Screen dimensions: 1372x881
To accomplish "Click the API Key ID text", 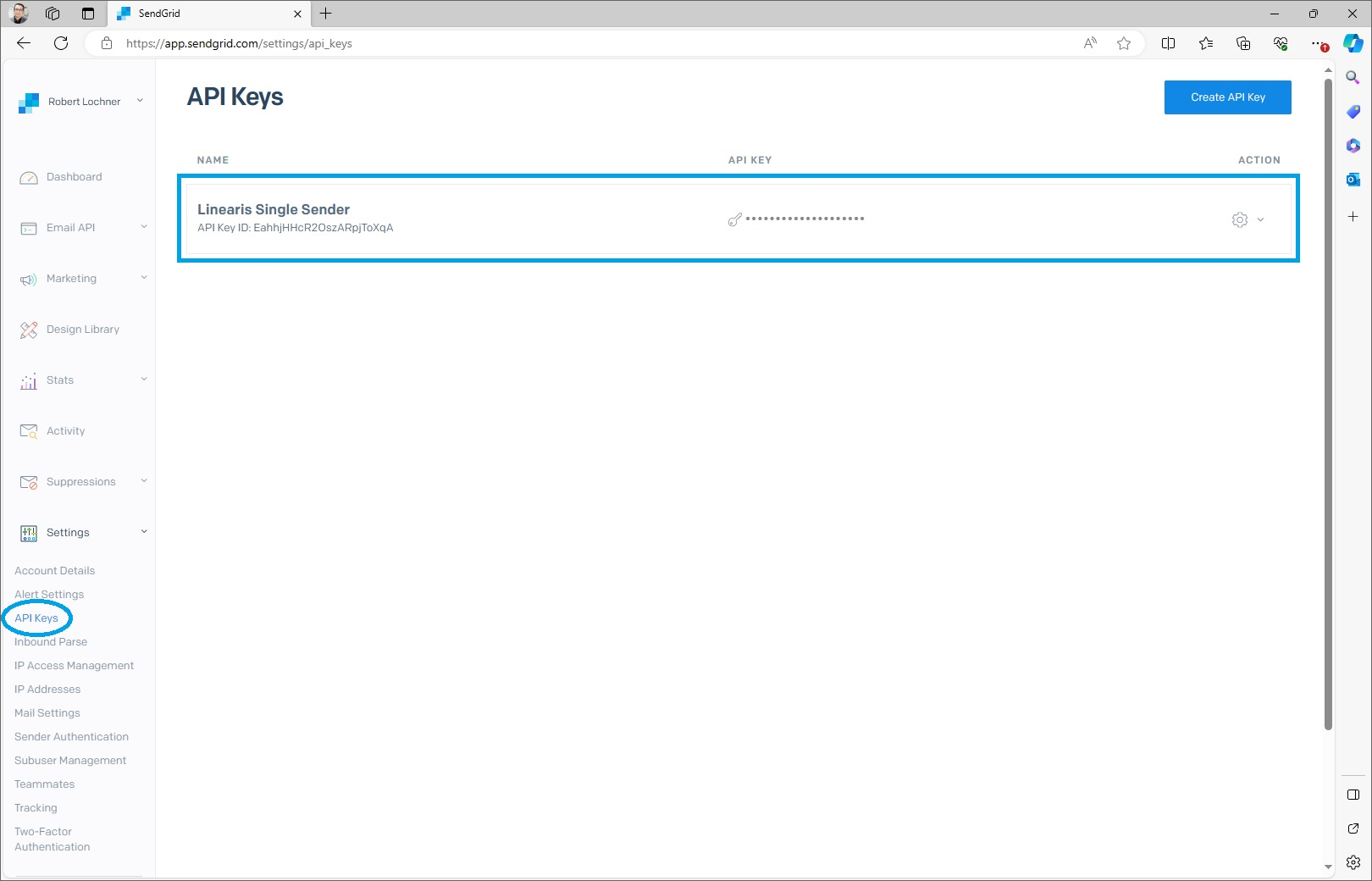I will point(295,228).
